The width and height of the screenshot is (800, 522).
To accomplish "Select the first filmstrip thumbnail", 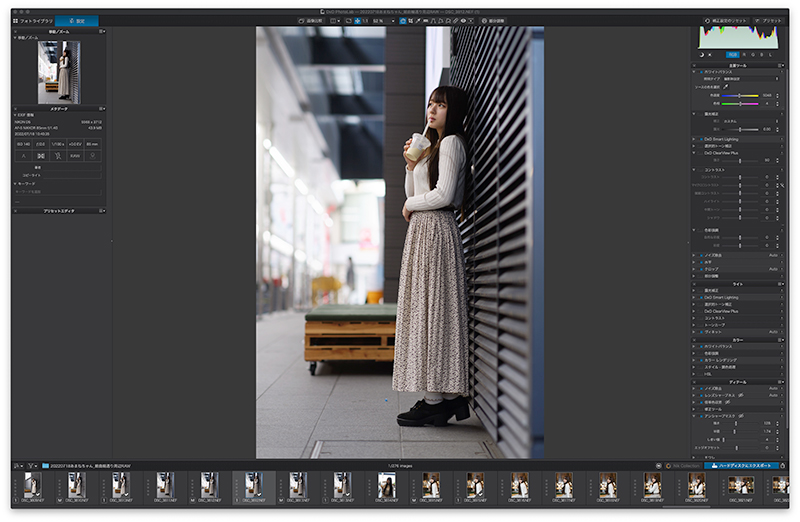I will (x=33, y=487).
